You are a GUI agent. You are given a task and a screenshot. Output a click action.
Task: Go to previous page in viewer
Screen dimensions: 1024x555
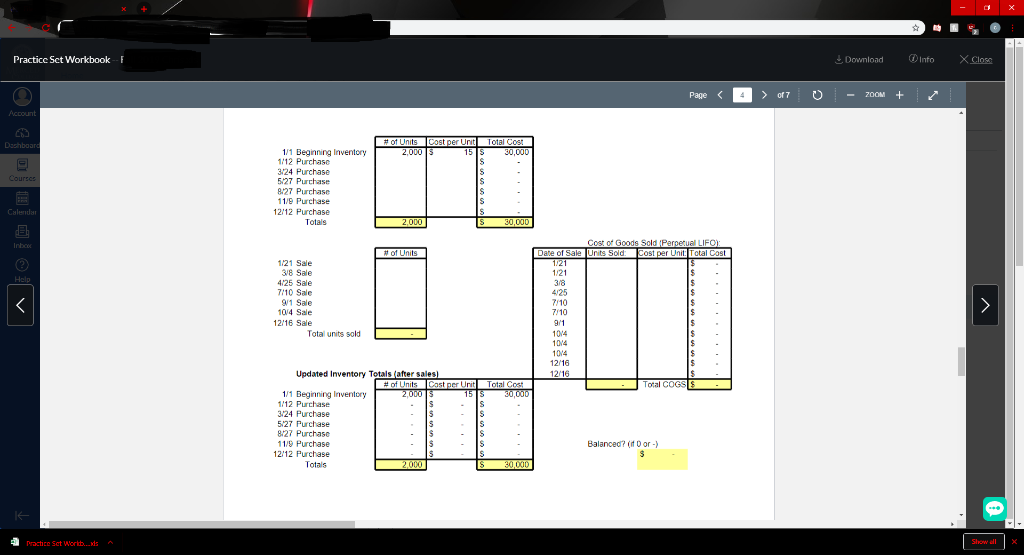pos(720,95)
